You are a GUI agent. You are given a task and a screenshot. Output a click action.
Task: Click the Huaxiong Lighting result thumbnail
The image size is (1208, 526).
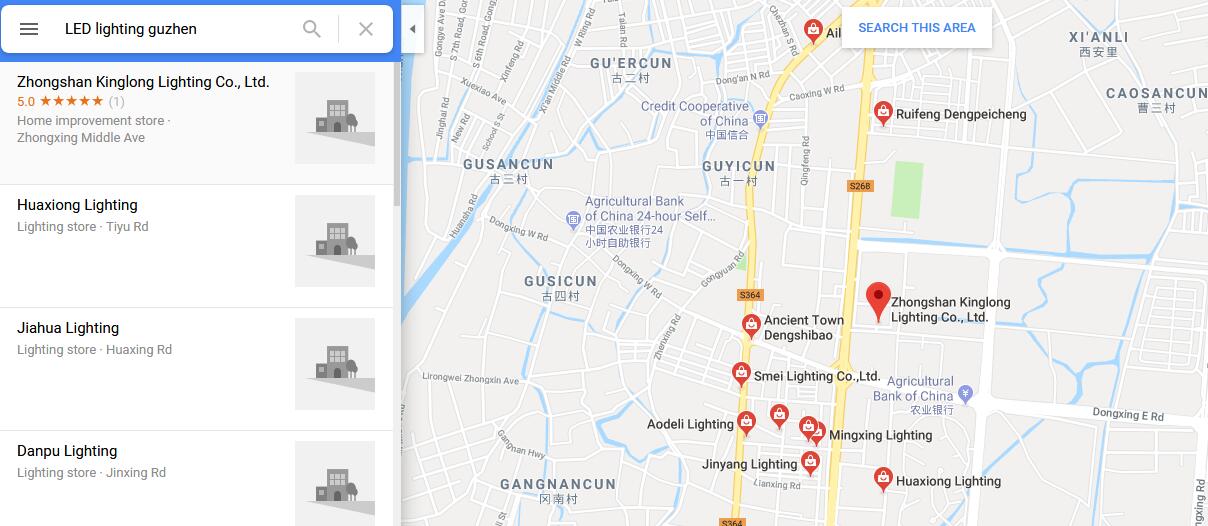tap(335, 241)
